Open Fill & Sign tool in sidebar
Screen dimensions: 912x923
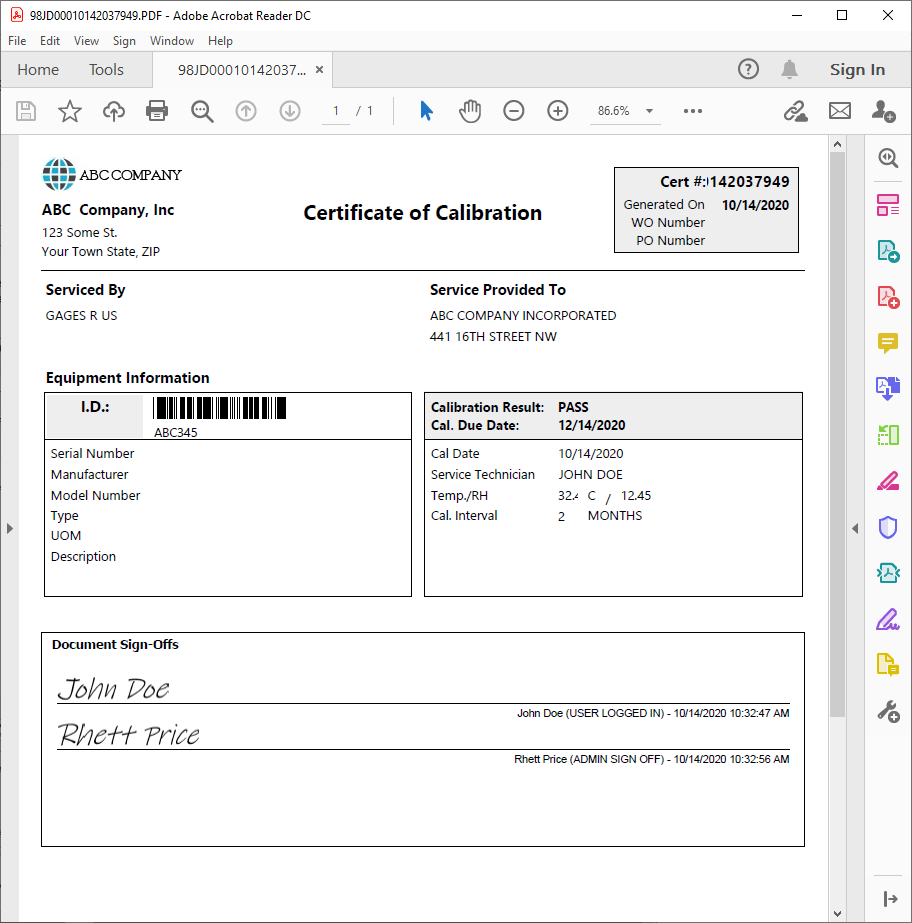point(887,619)
